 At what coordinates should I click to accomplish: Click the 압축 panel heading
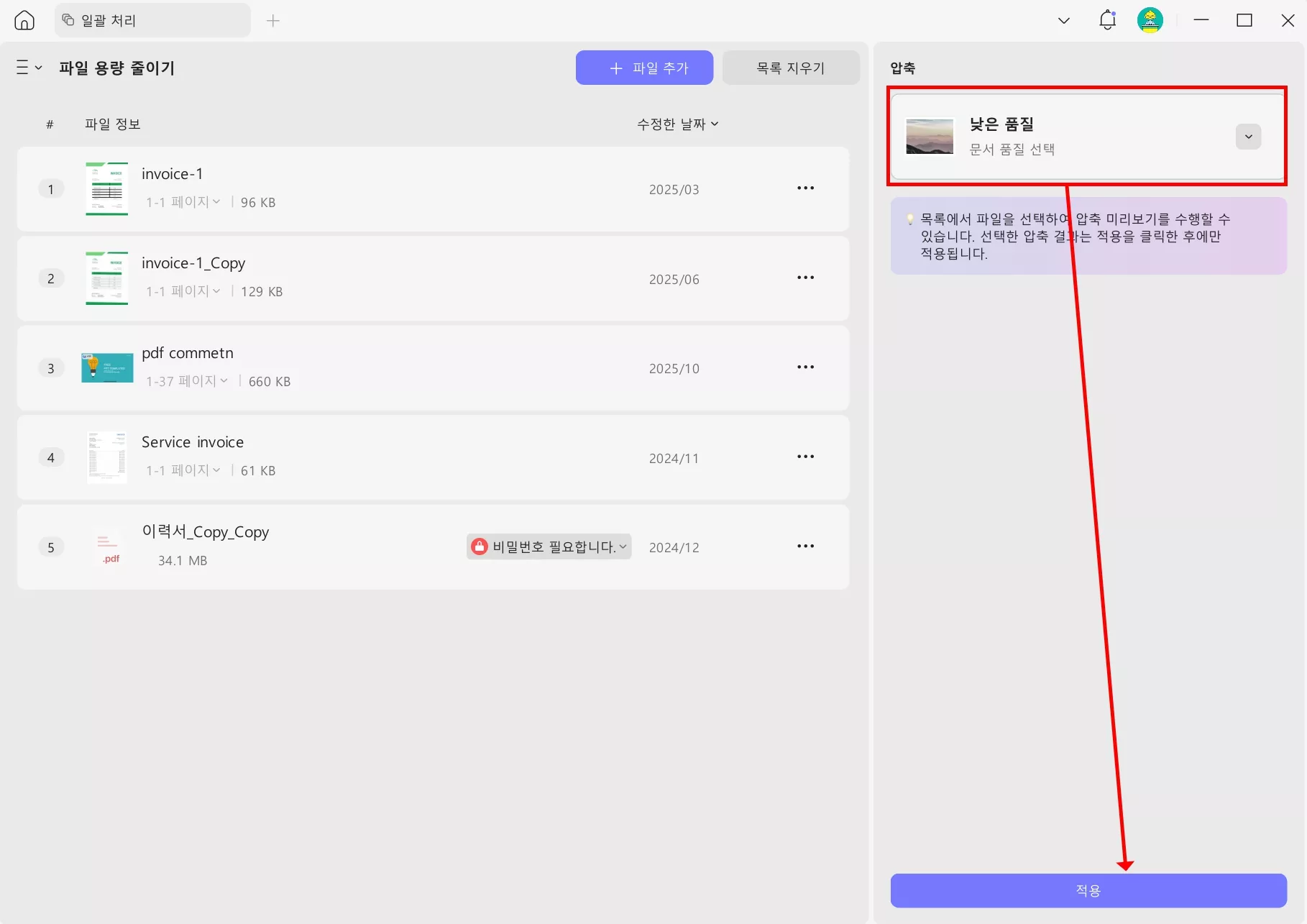click(903, 68)
